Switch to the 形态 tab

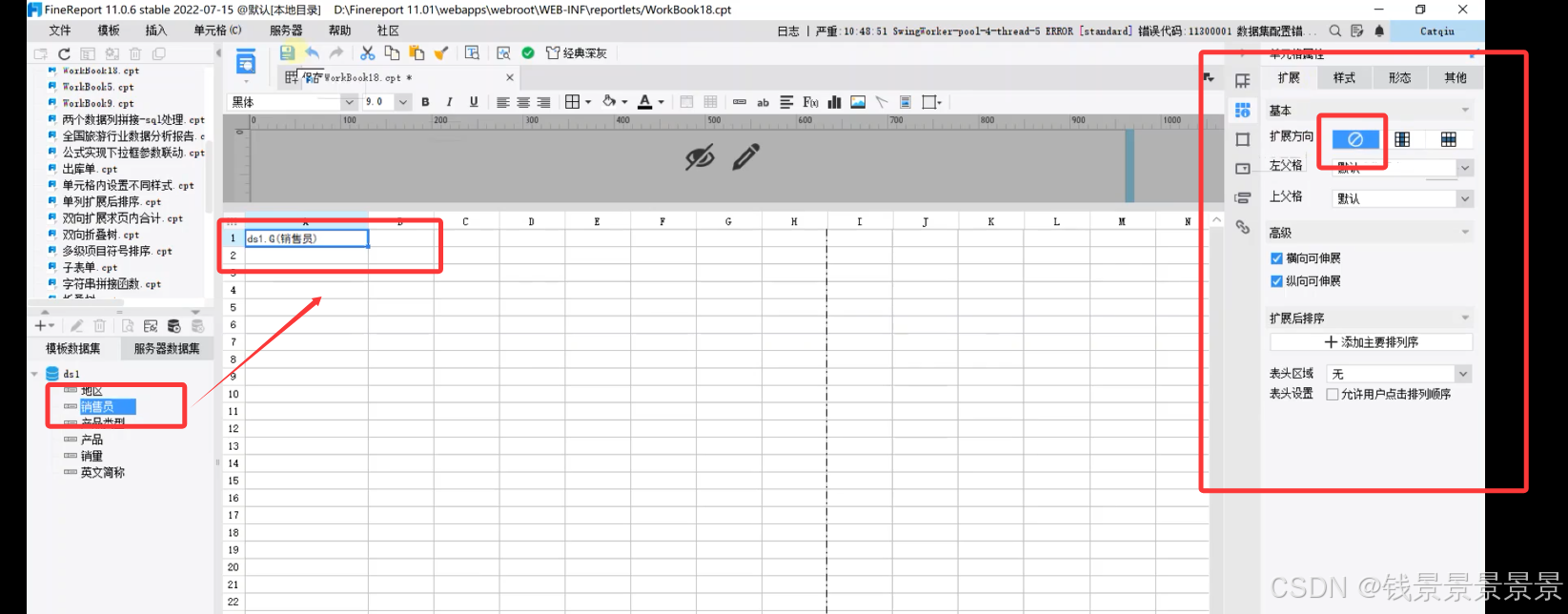pos(1399,78)
